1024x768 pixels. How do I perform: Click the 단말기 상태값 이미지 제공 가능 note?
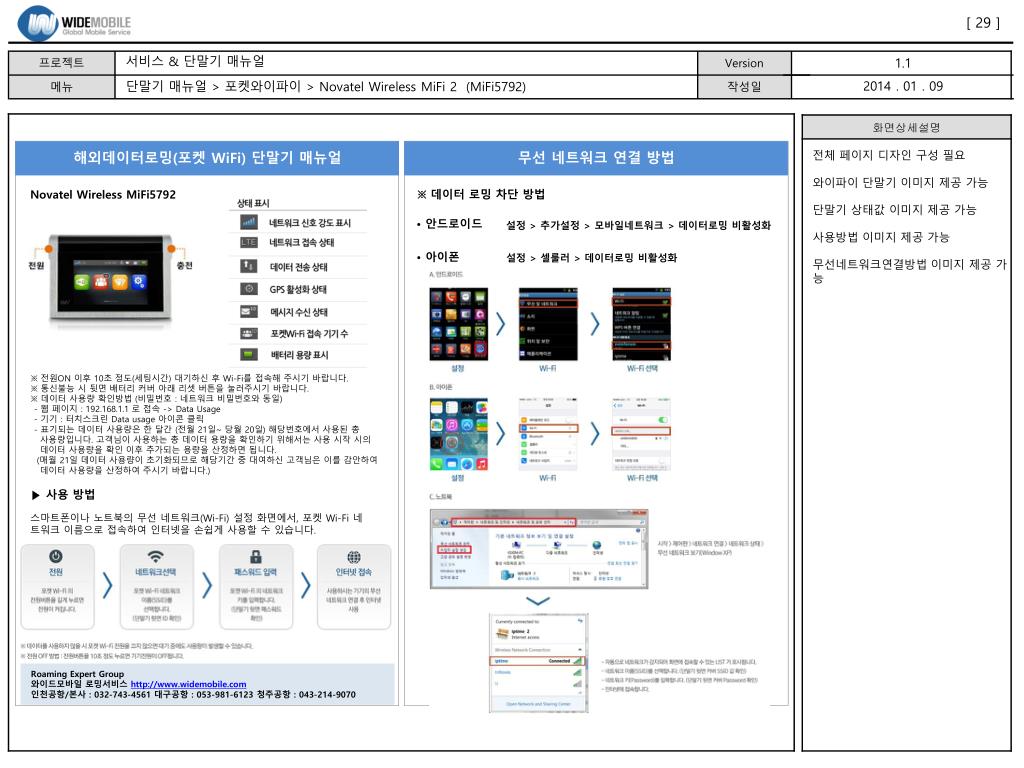coord(895,210)
